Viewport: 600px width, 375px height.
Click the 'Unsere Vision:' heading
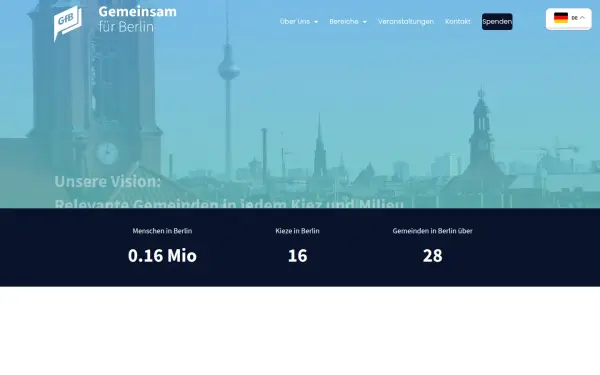tap(108, 181)
